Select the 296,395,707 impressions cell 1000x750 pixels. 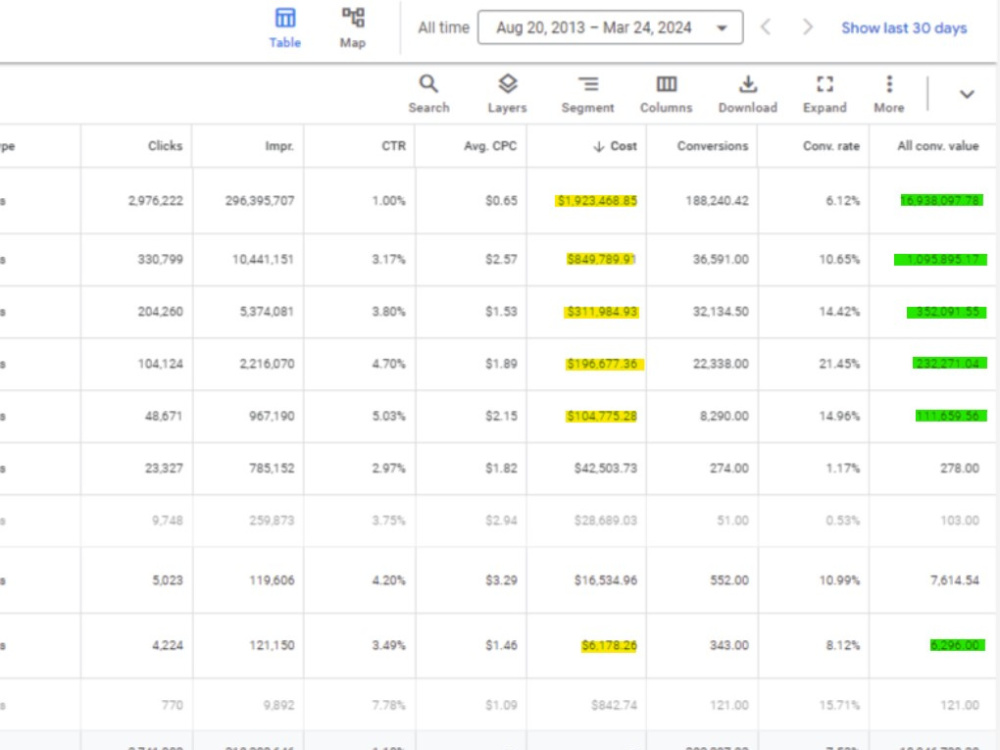coord(260,201)
